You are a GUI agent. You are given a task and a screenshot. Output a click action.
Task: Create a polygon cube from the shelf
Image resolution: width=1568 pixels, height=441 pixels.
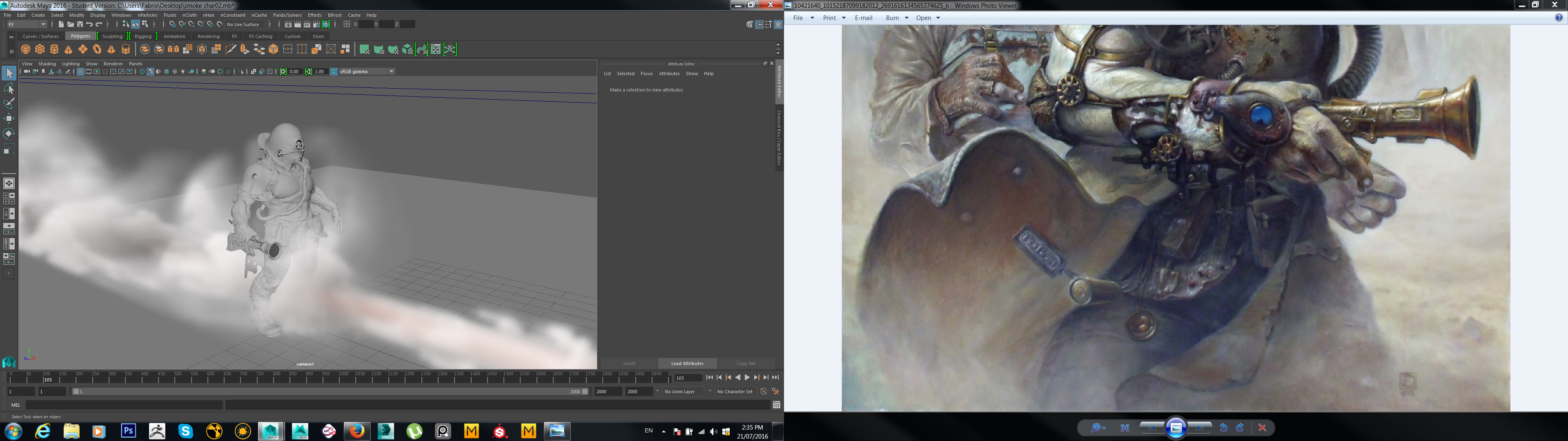click(40, 49)
